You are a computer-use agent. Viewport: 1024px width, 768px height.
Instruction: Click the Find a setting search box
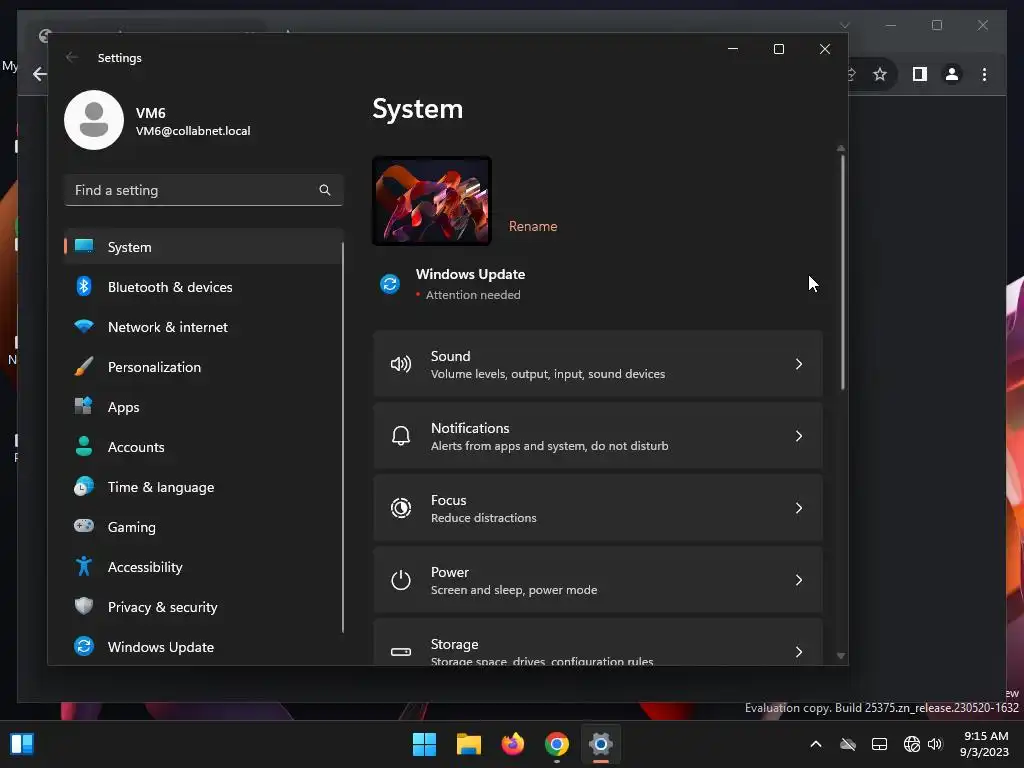point(203,190)
